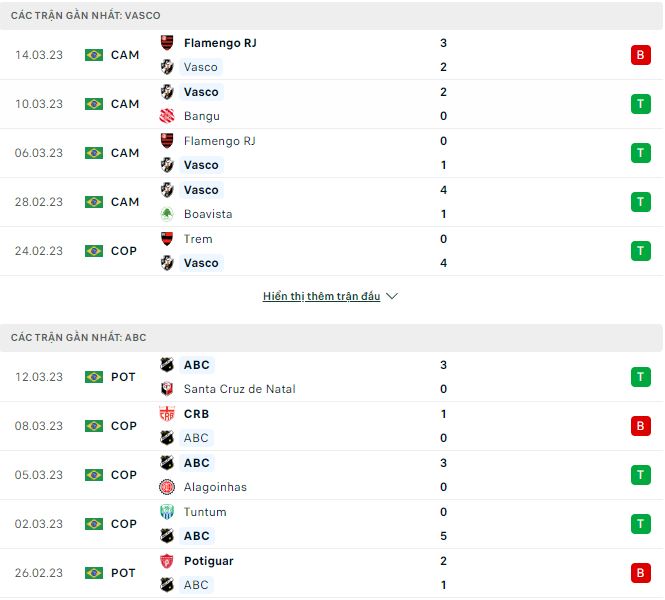Click the Tuntum team crest icon
Screen dimensions: 665x600
click(167, 512)
